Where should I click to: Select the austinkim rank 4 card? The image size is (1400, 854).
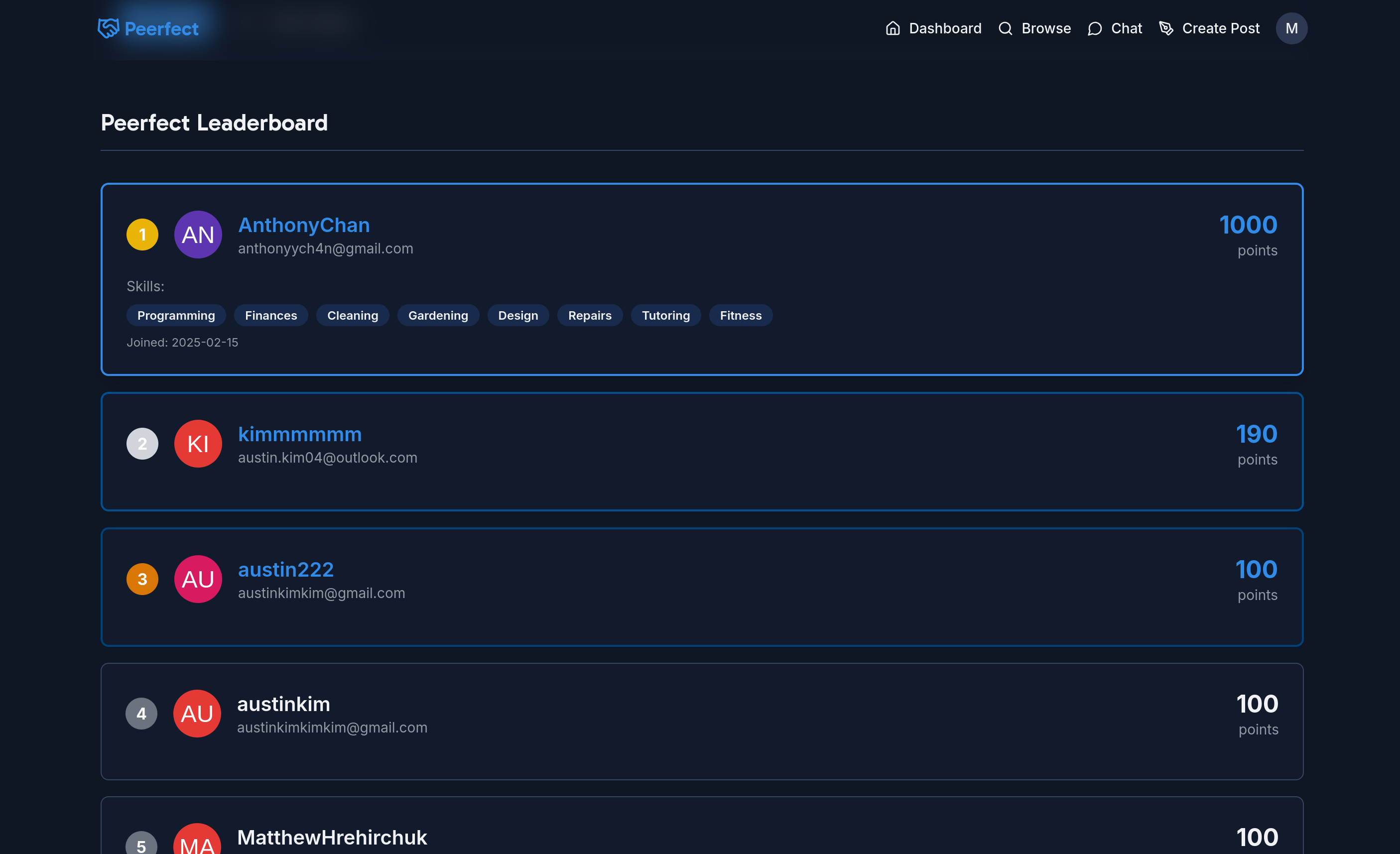[701, 721]
